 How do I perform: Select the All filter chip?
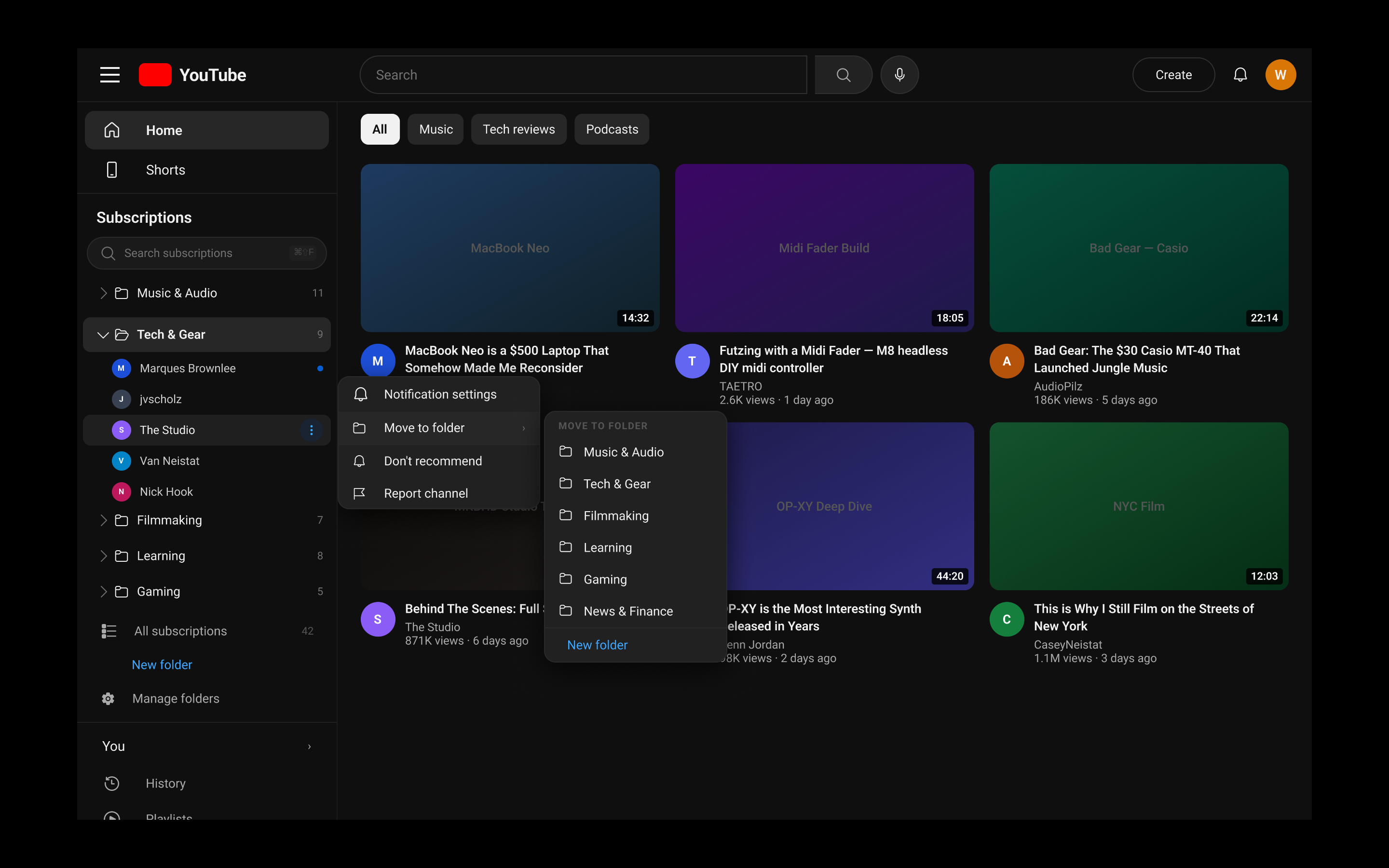pos(380,129)
